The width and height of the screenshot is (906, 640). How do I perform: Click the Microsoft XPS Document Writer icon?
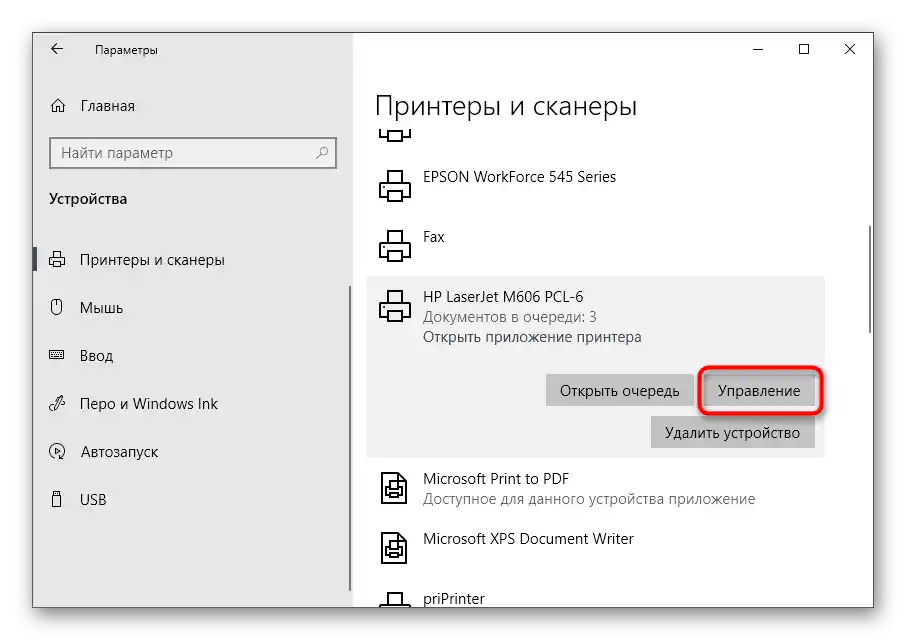[394, 548]
